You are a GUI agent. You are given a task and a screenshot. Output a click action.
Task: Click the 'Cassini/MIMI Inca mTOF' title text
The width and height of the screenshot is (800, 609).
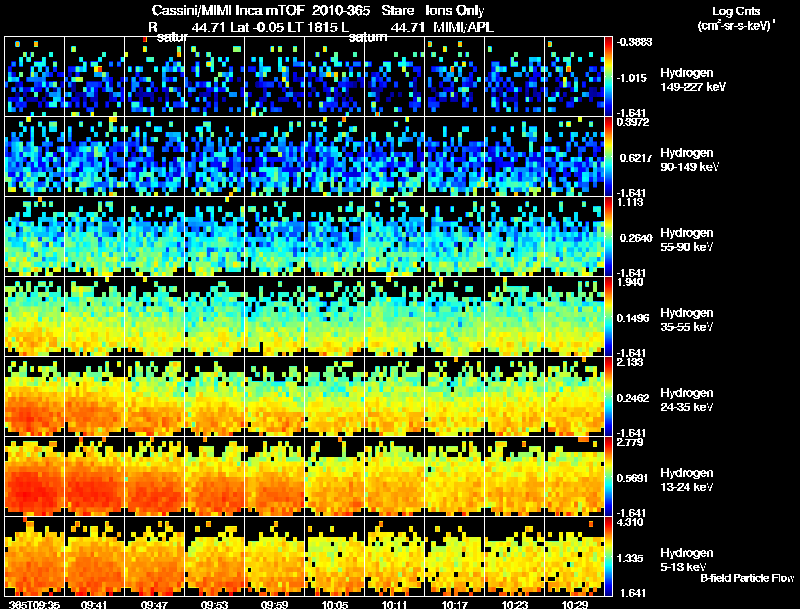228,11
